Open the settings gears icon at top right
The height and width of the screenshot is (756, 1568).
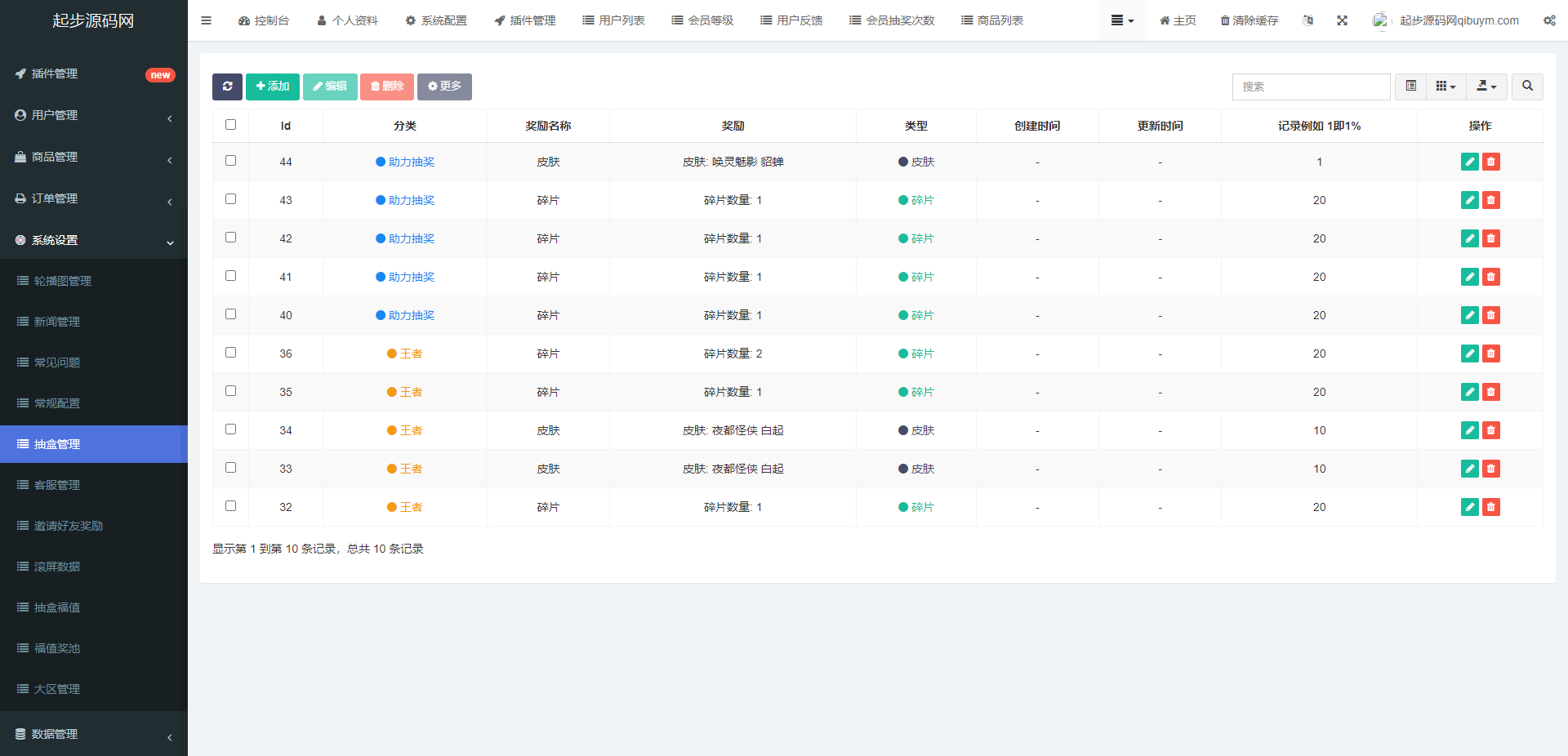(1549, 20)
